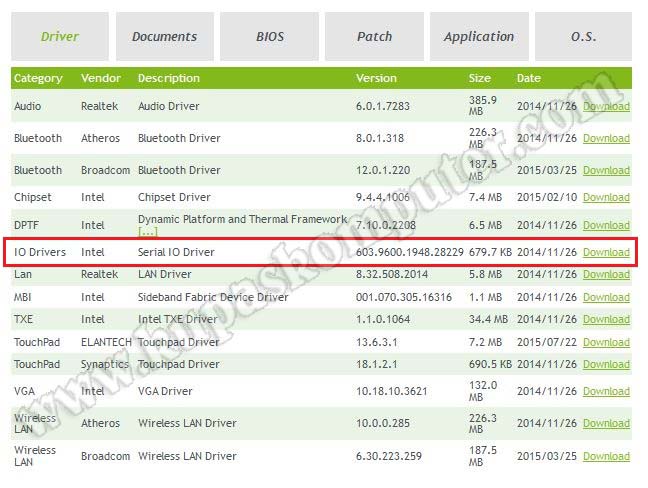The image size is (648, 488).
Task: Download the Realtek Audio Driver
Action: [x=606, y=106]
